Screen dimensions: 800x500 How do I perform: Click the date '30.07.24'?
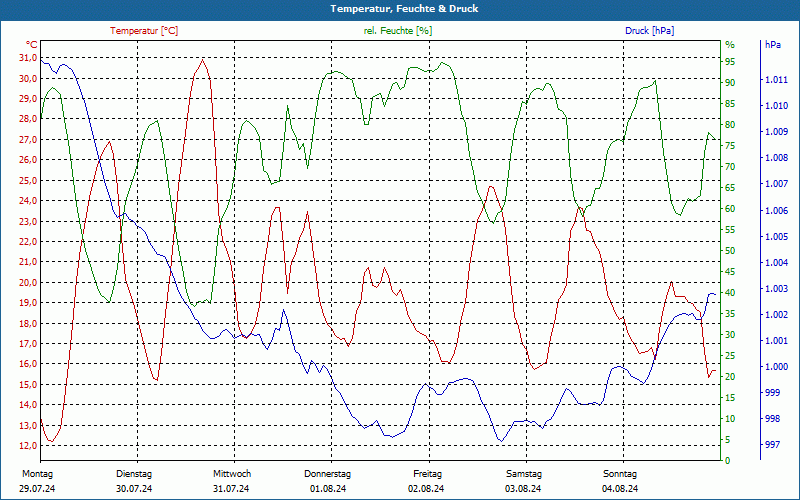(x=134, y=489)
